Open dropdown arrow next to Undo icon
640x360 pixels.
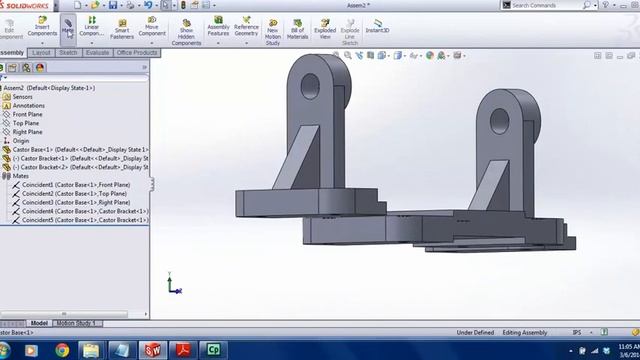pos(156,6)
